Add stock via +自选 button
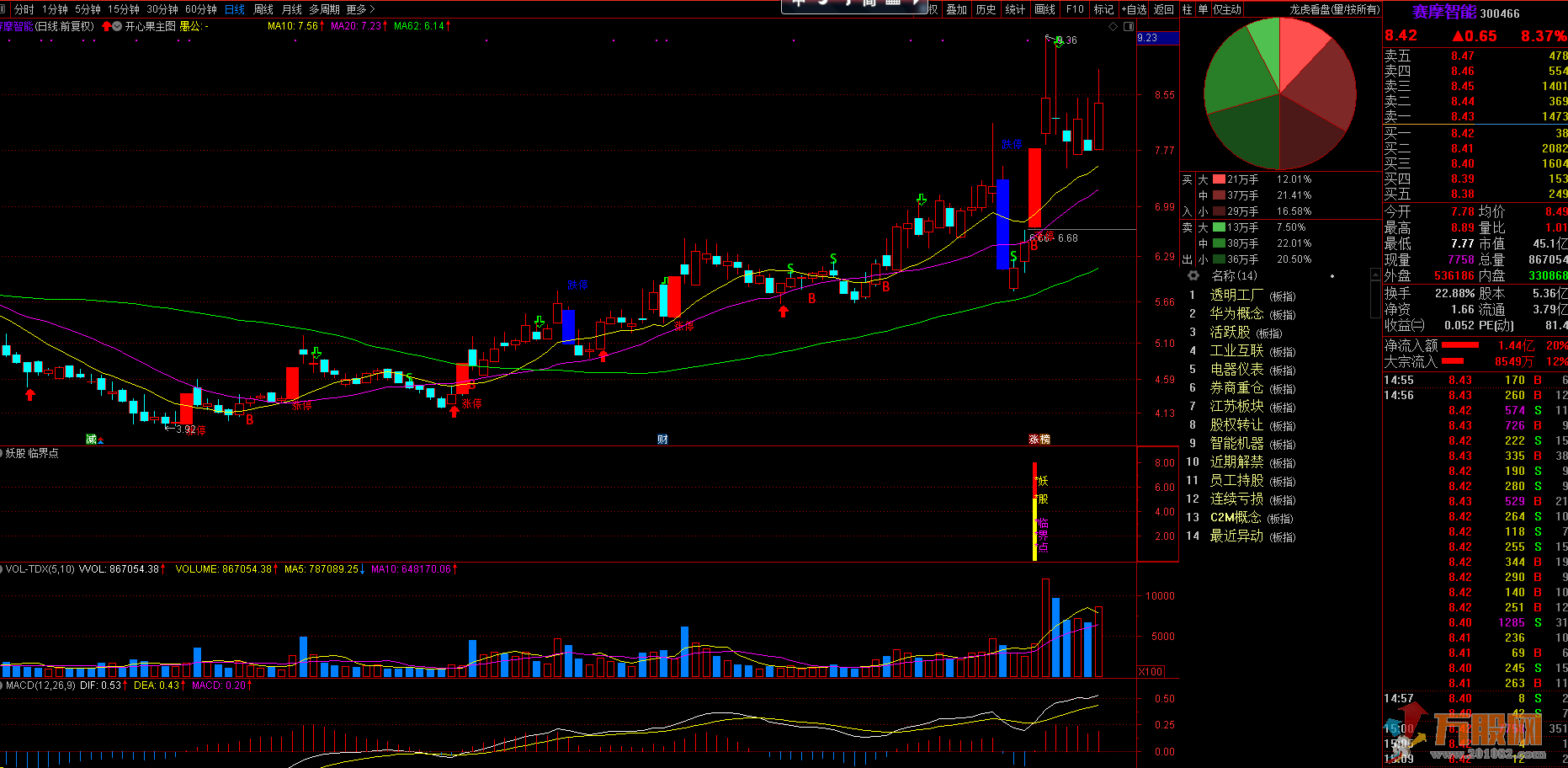This screenshot has width=1568, height=768. pos(1134,9)
